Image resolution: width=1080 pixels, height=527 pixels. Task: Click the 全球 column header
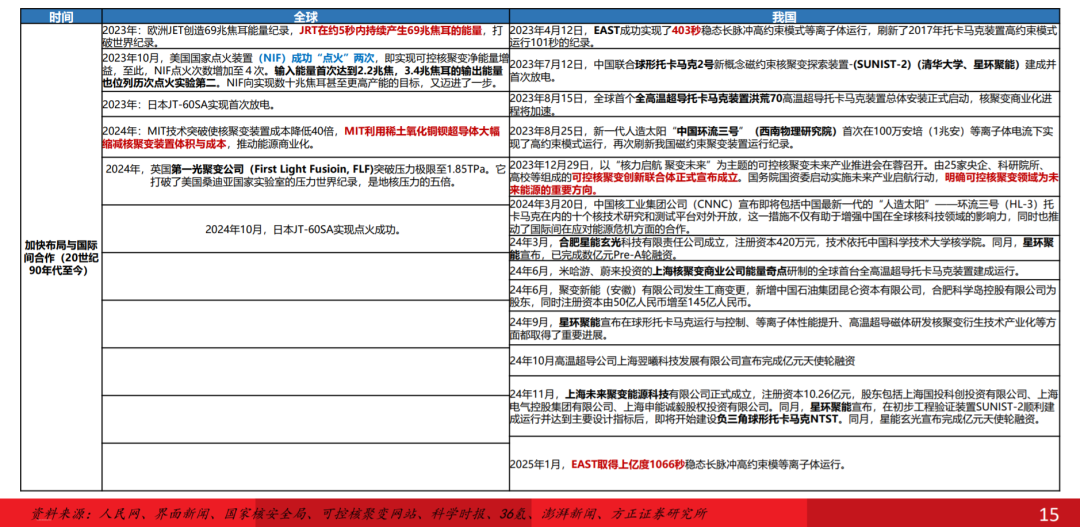click(x=305, y=16)
